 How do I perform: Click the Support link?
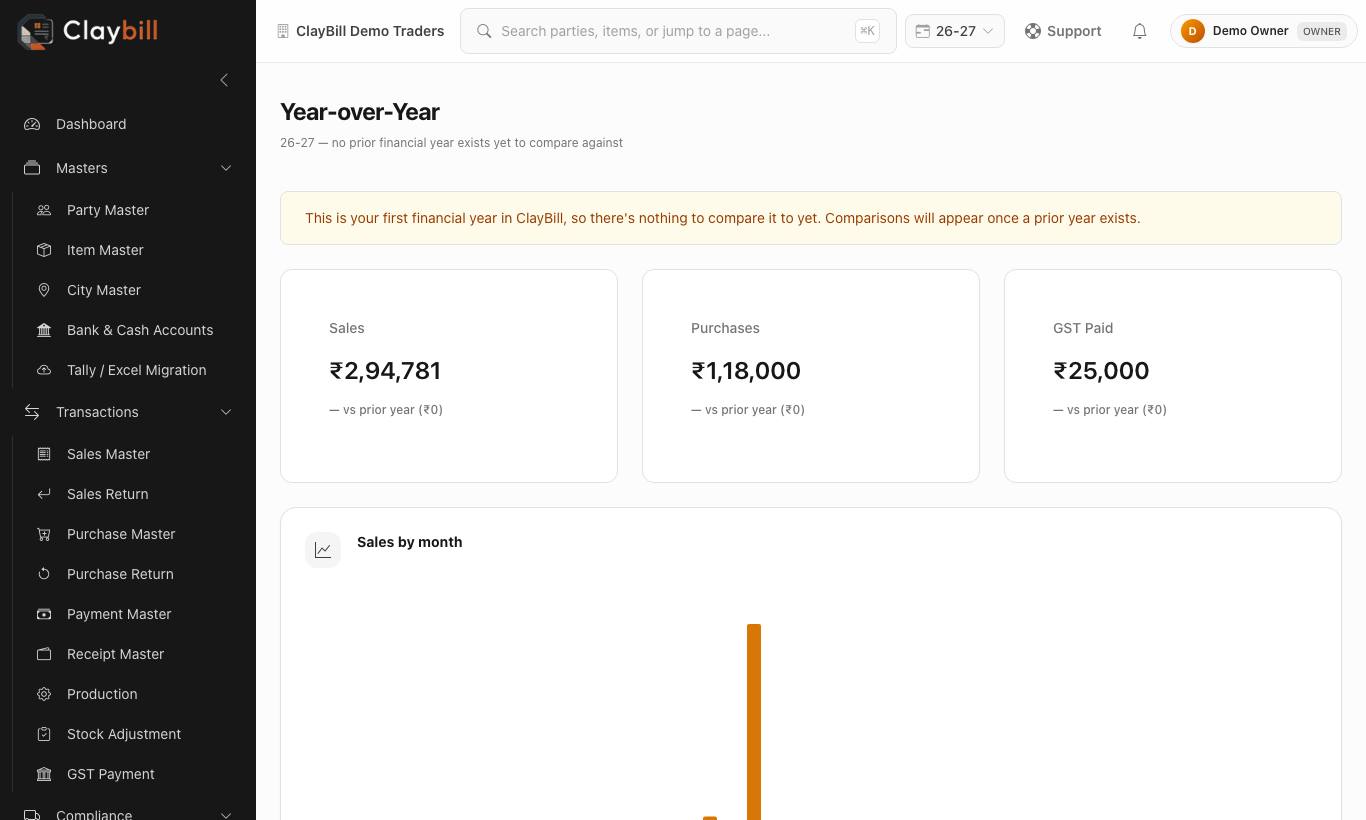[x=1063, y=31]
